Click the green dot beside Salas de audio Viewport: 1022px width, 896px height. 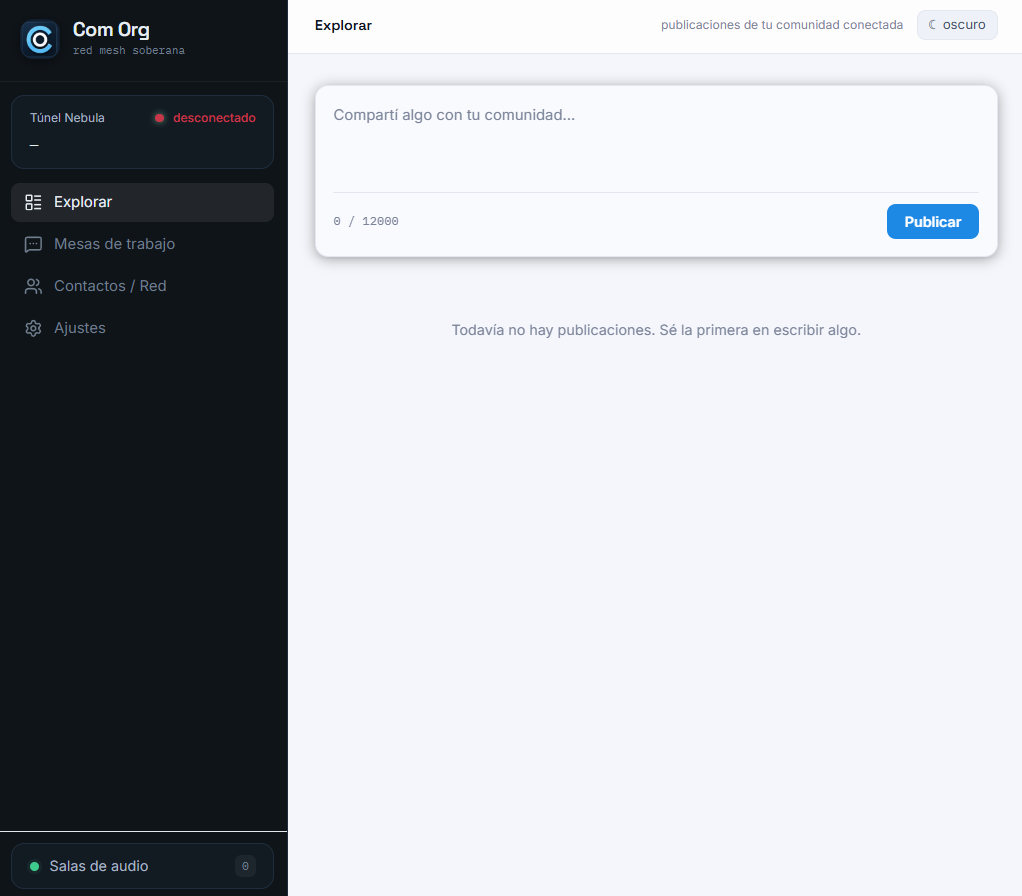coord(35,866)
